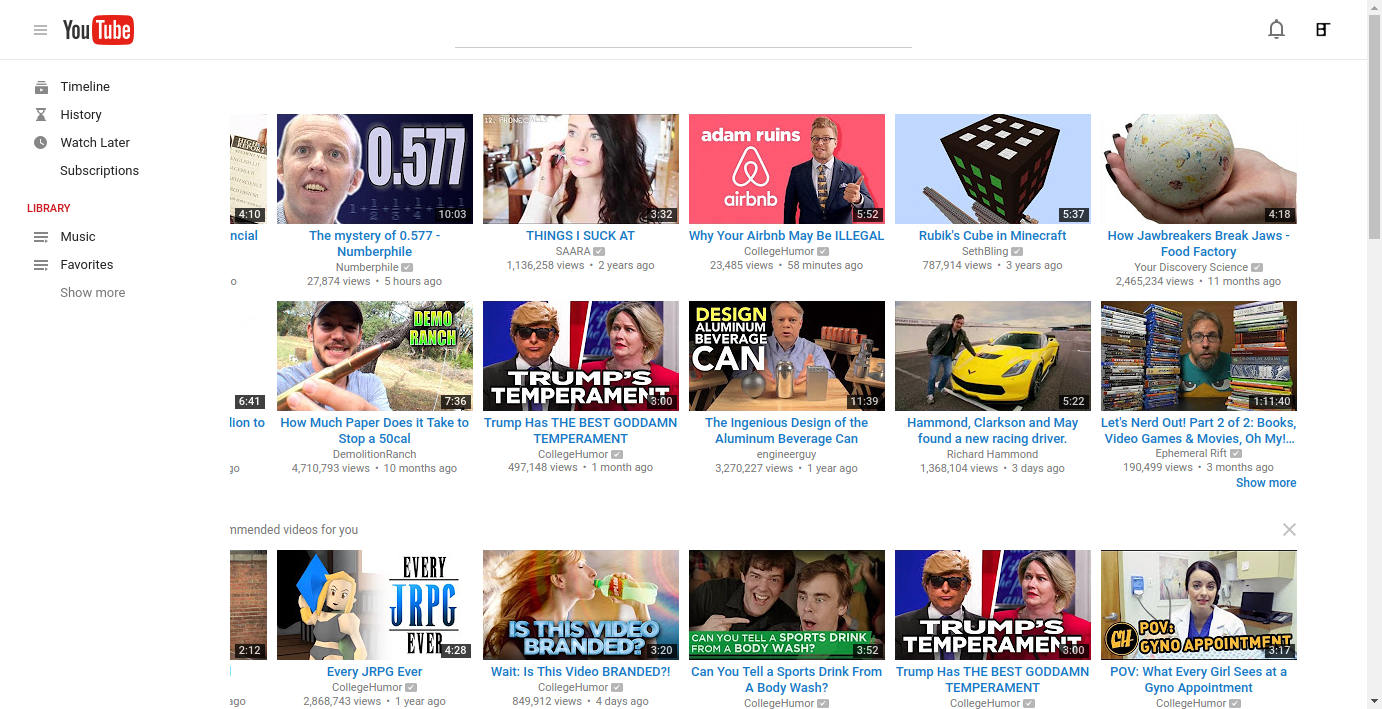This screenshot has height=709, width=1382.
Task: Click the Every JRPG Ever title
Action: coord(375,672)
